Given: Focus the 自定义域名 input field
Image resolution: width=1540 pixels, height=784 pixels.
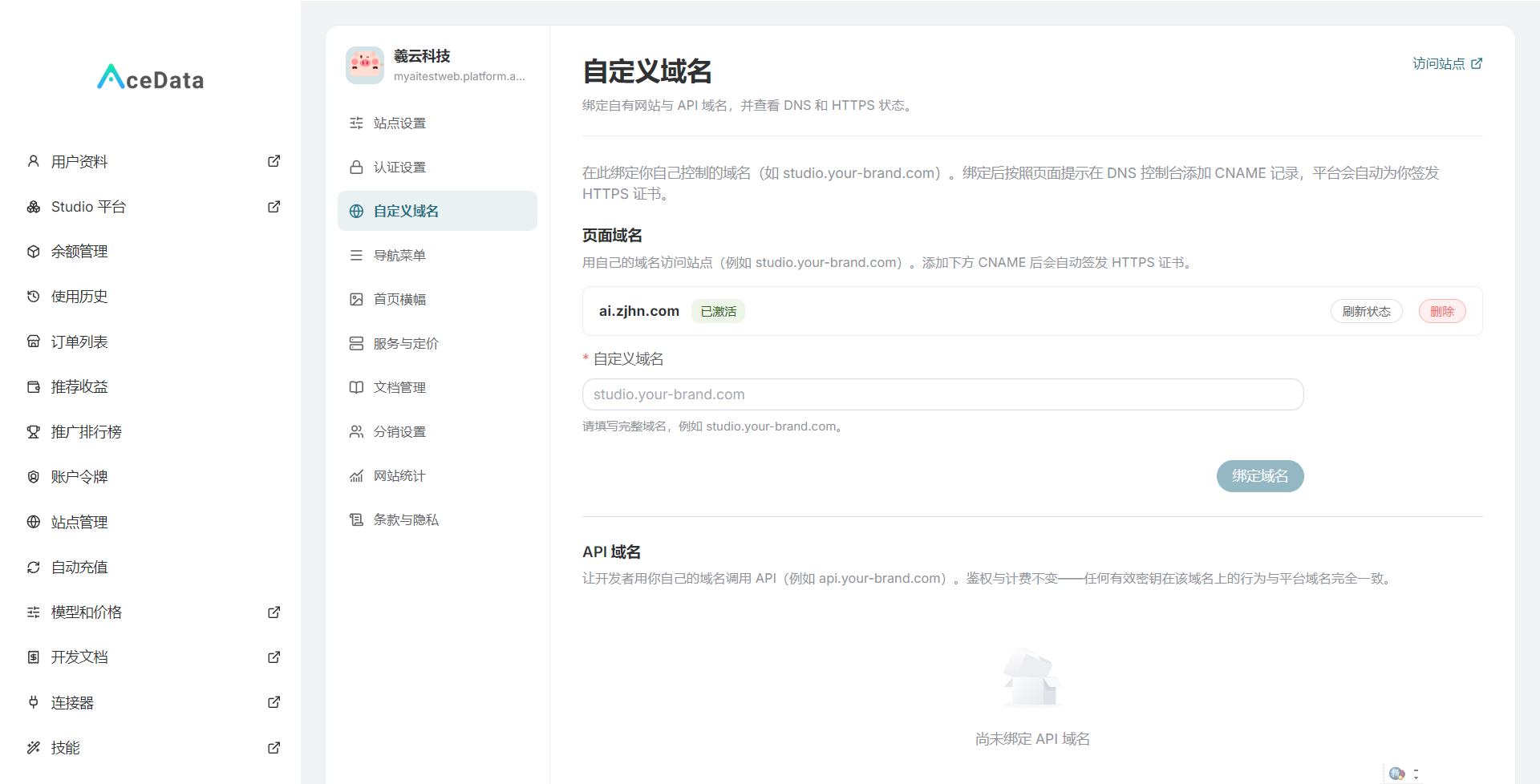Looking at the screenshot, I should (x=942, y=394).
